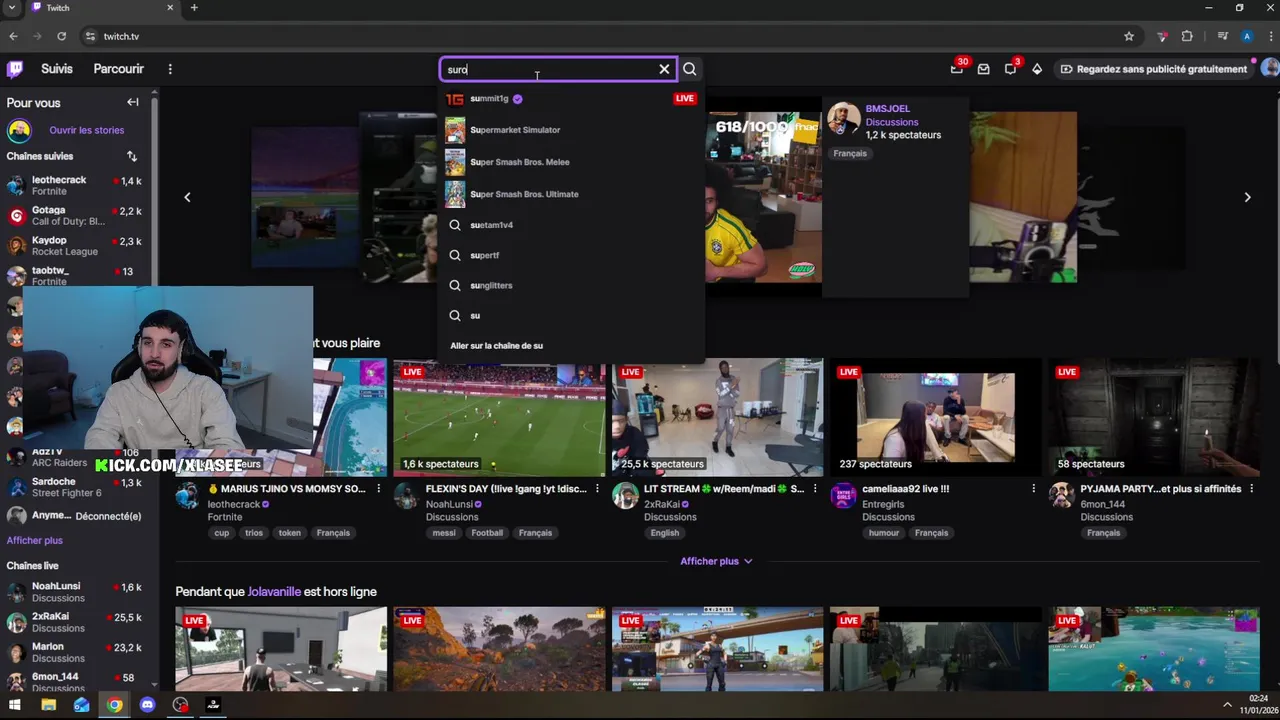Viewport: 1280px width, 720px height.
Task: Go to next carousel stream
Action: coord(1247,197)
